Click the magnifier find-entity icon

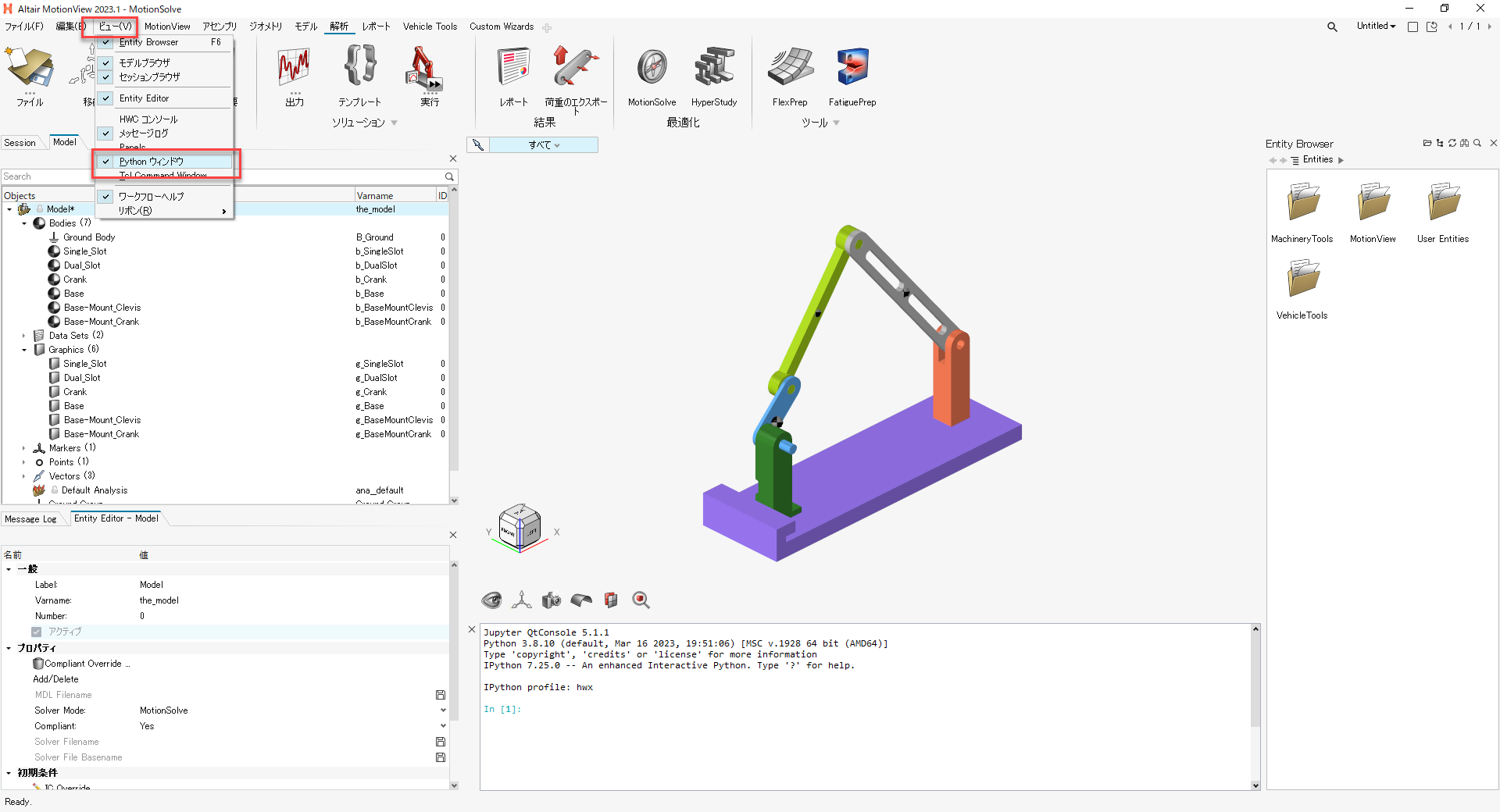click(x=641, y=600)
